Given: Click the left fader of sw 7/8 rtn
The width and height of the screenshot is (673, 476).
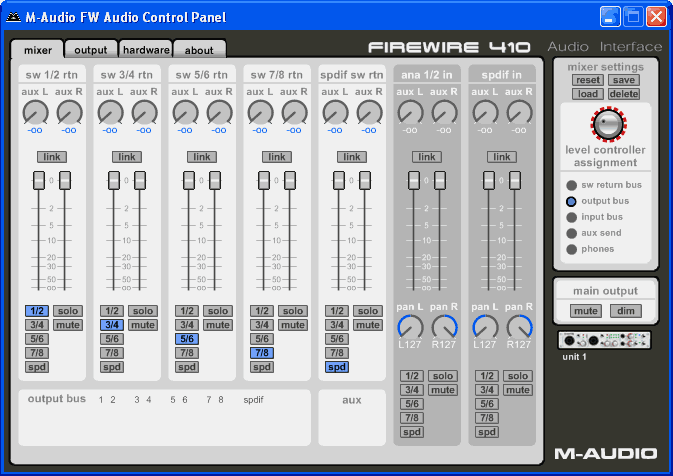Looking at the screenshot, I should (x=264, y=180).
